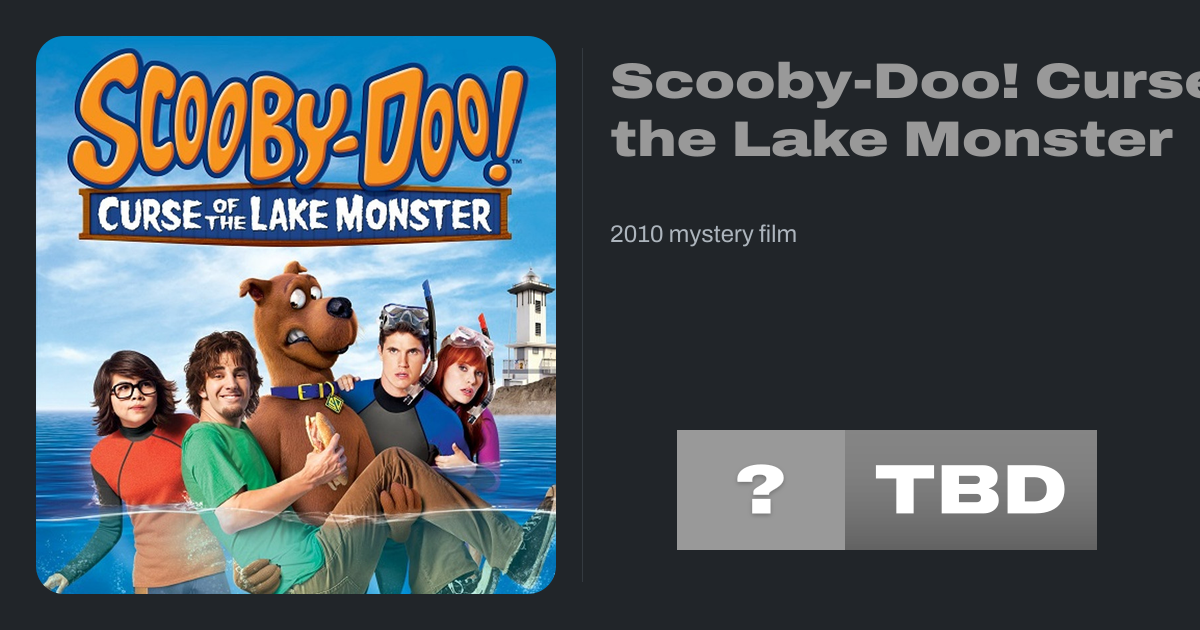The width and height of the screenshot is (1200, 630).
Task: Click the vertical divider beside the poster
Action: 582,315
